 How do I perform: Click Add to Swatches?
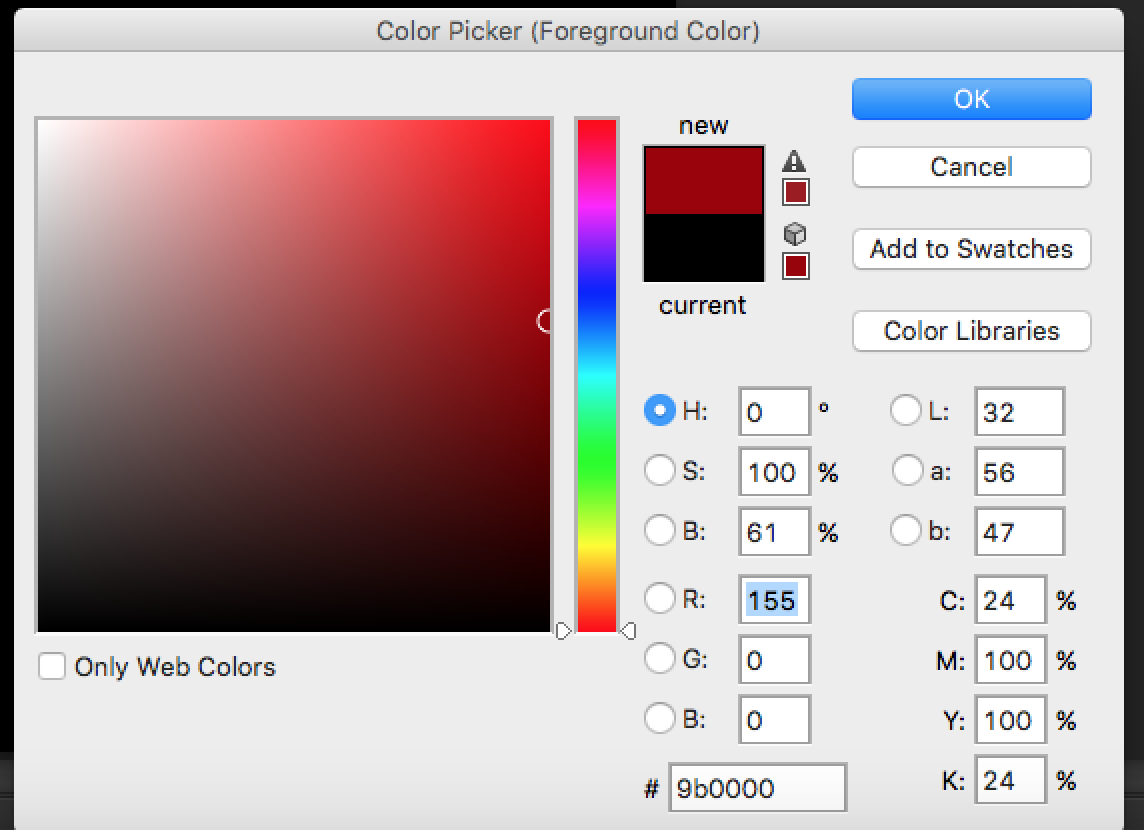971,249
